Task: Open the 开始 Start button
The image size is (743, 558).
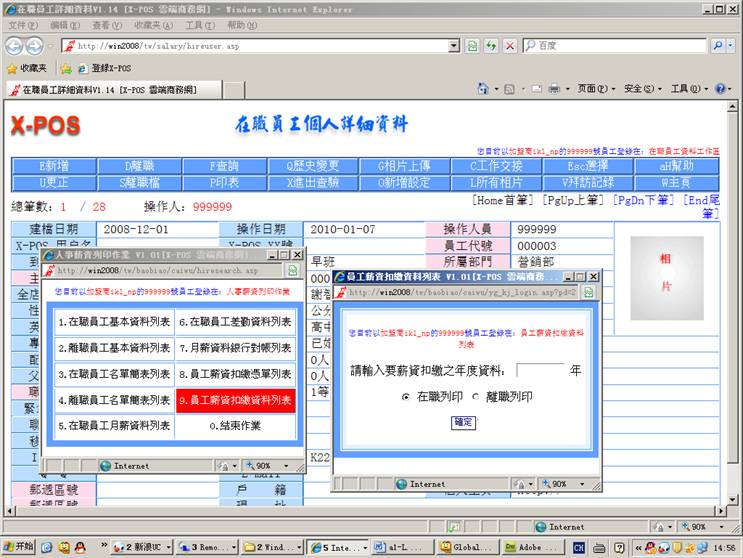Action: [18, 547]
